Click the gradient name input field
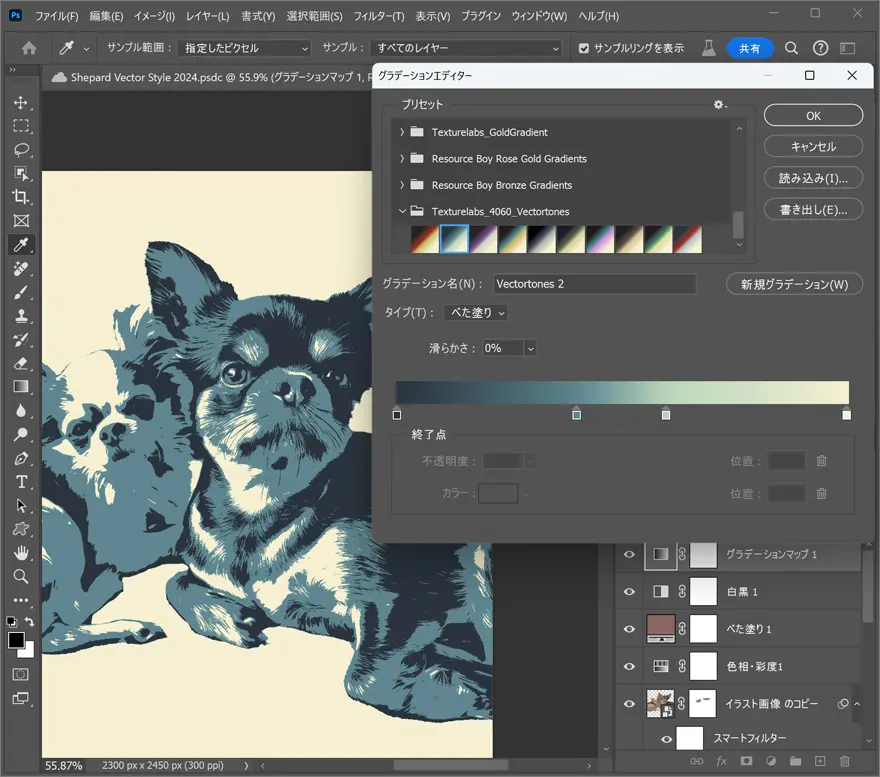This screenshot has height=777, width=880. coord(594,284)
